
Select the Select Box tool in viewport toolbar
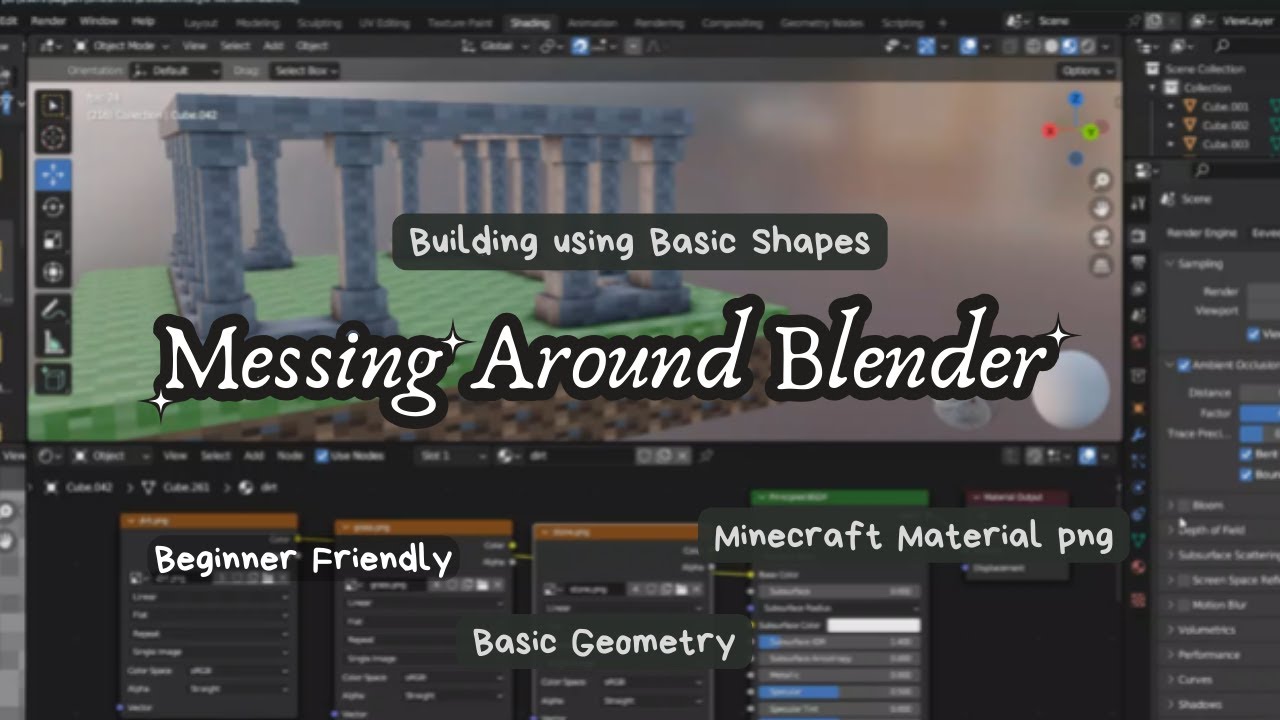click(53, 105)
